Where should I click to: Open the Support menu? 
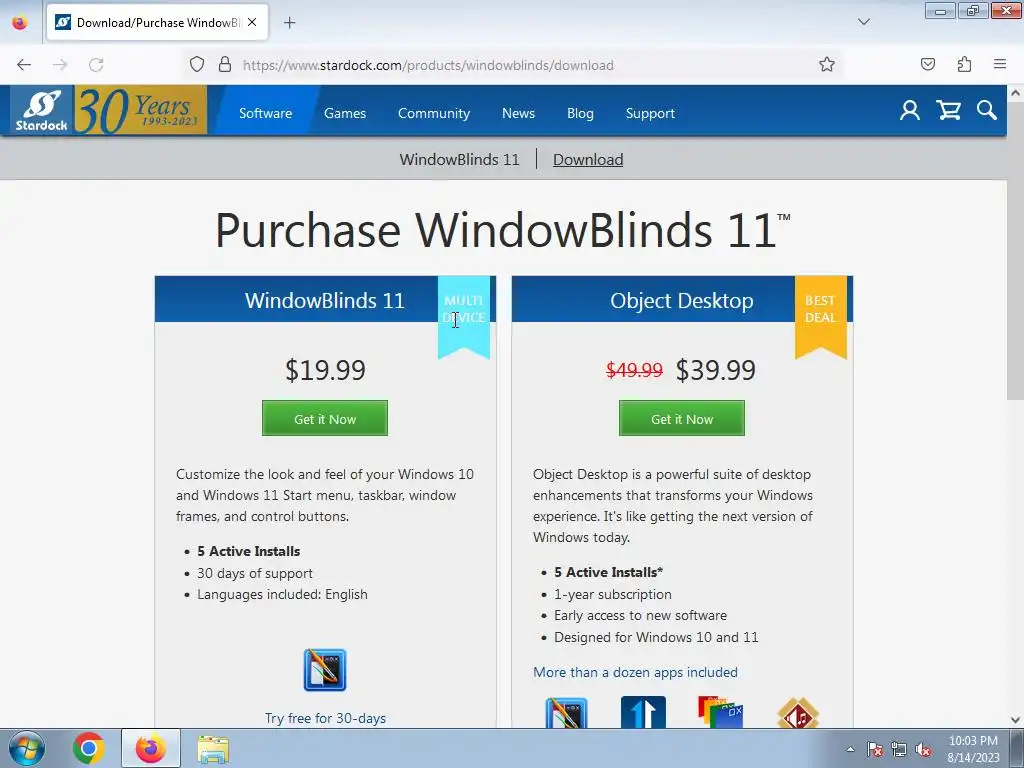tap(650, 113)
